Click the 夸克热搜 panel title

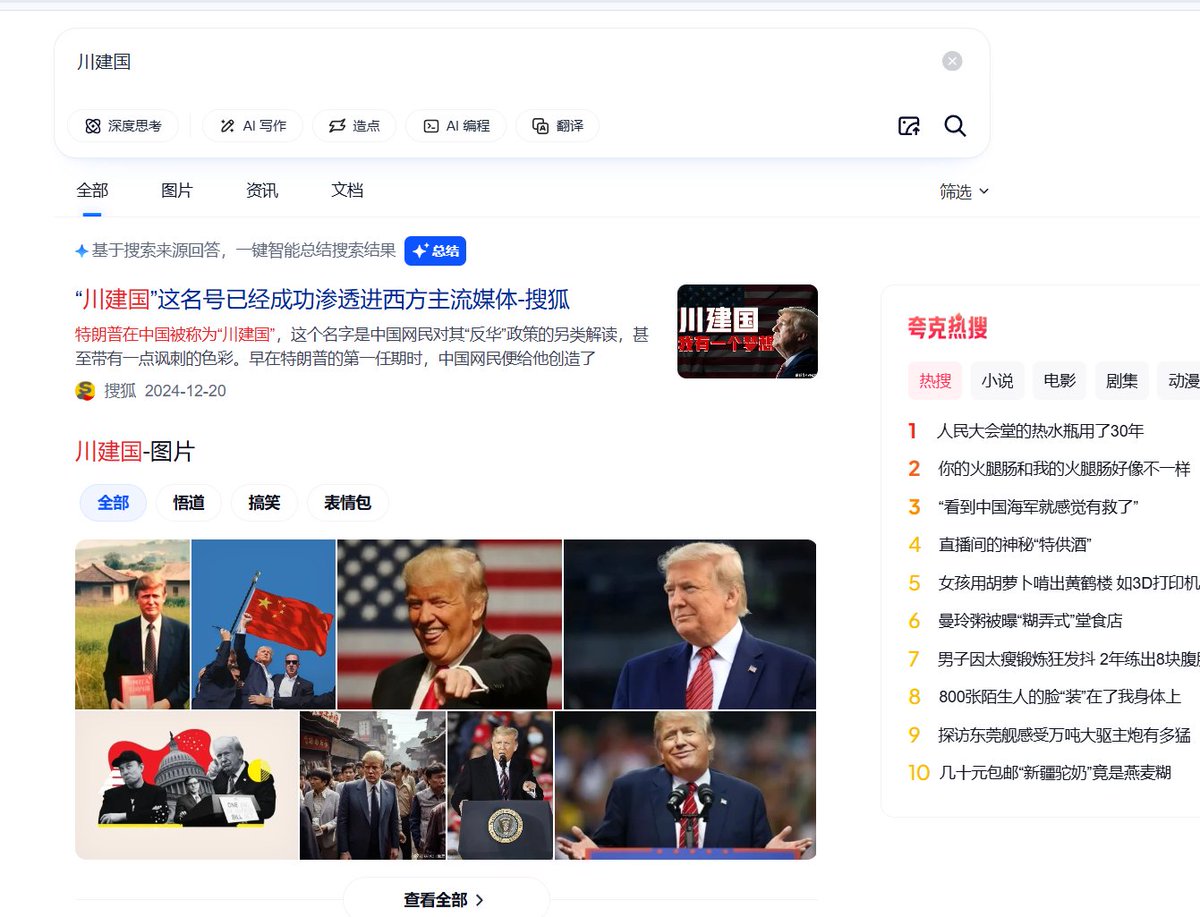[x=947, y=327]
